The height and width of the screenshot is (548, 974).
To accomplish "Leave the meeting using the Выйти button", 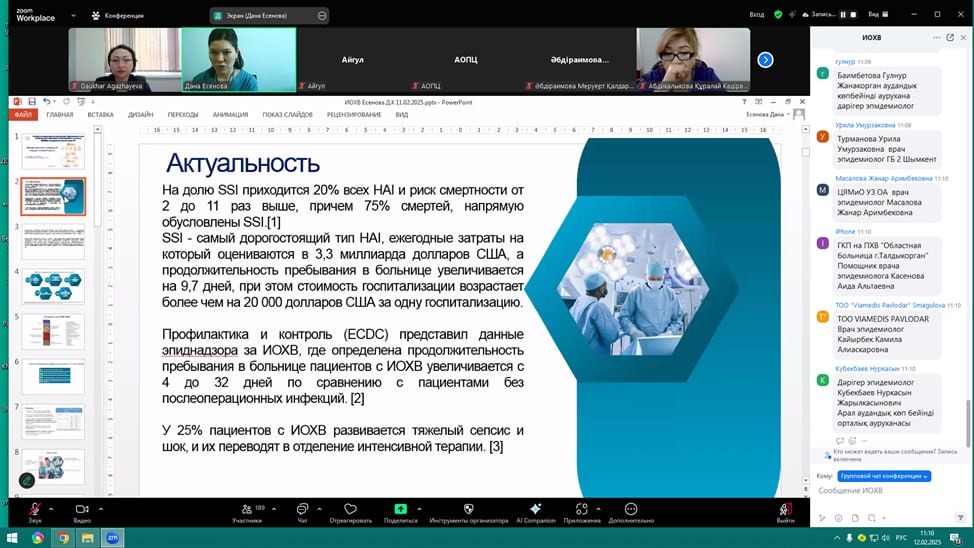I will click(785, 510).
